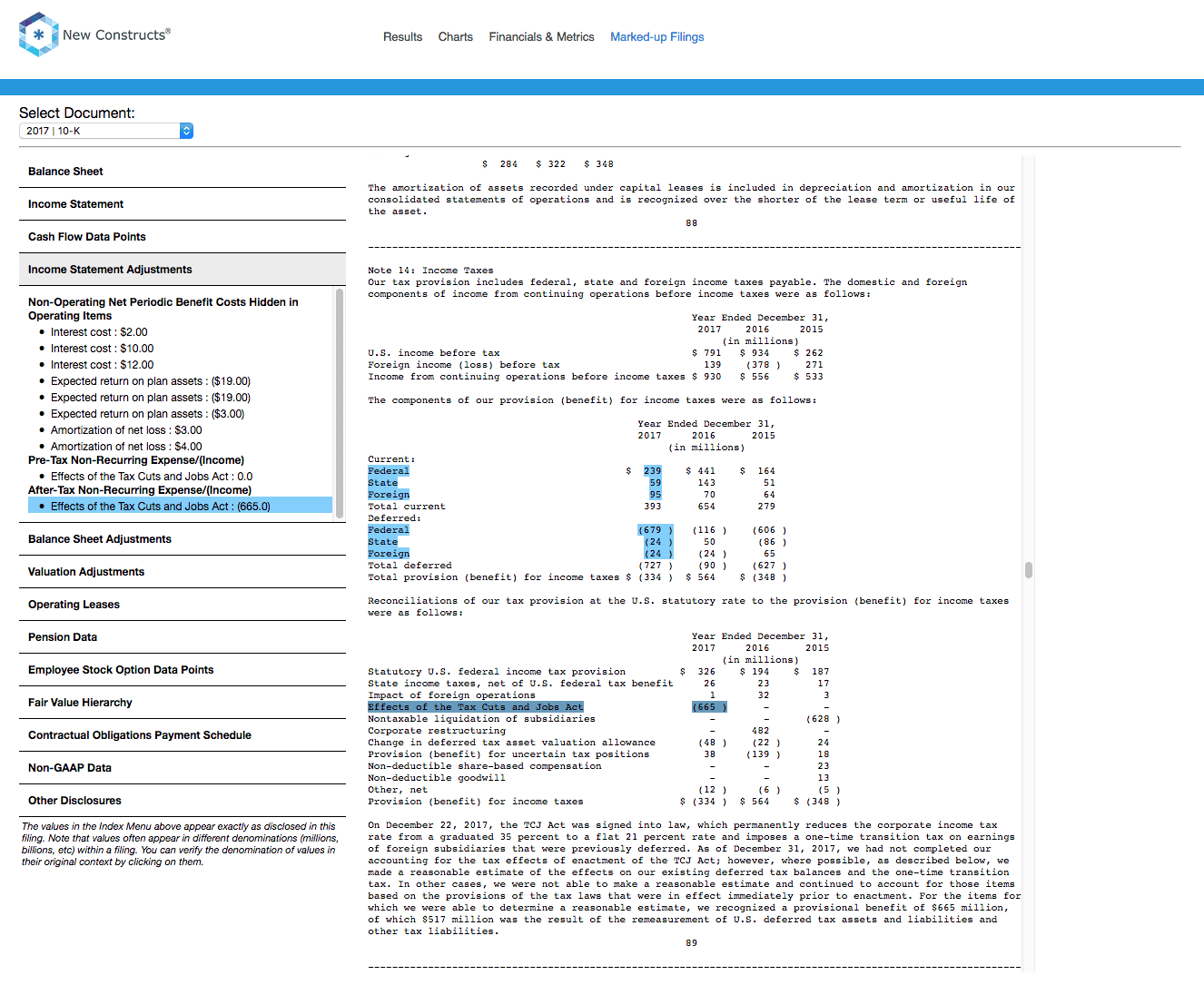The height and width of the screenshot is (985, 1204).
Task: Click the Non-deductible goodwill row label
Action: [x=437, y=778]
